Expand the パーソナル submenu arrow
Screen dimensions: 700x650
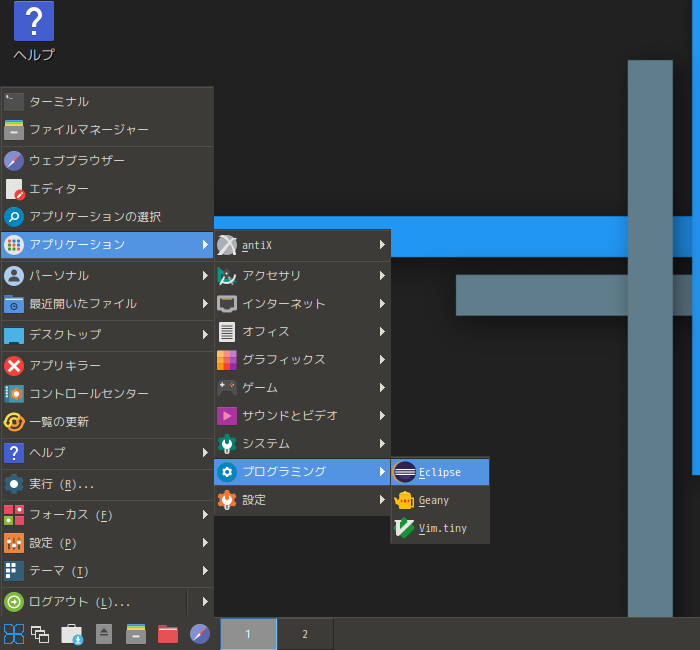click(205, 276)
